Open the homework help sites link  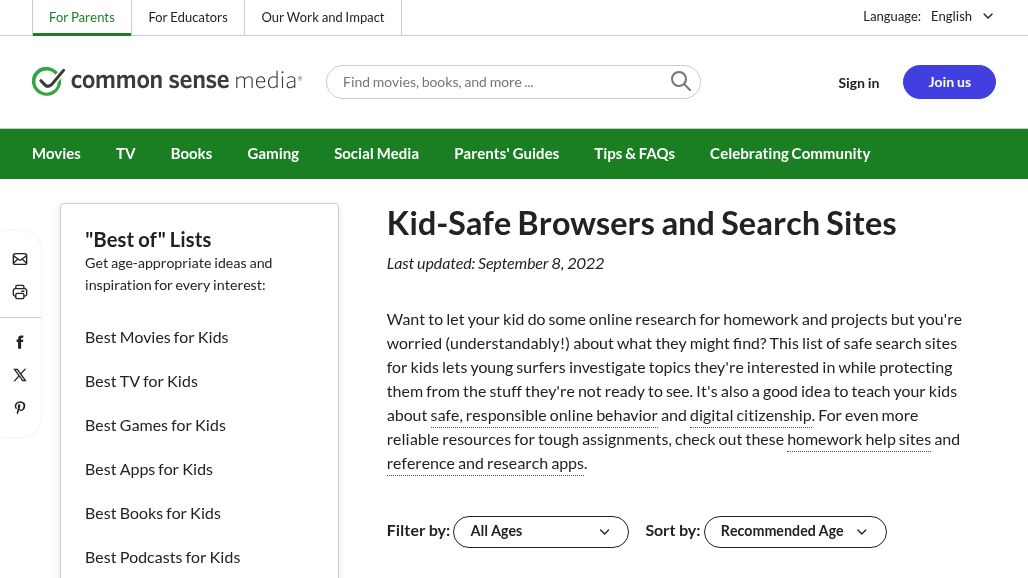click(858, 440)
